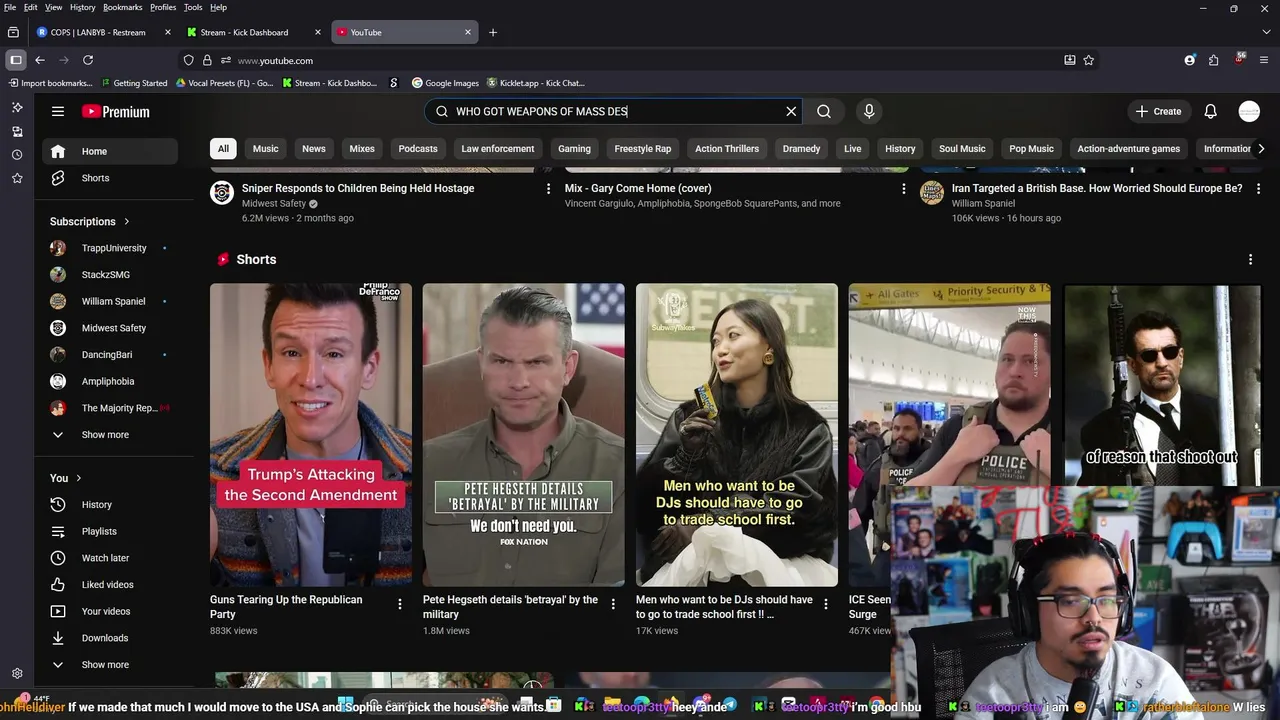Viewport: 1280px width, 720px height.
Task: Go back with the browser back arrow
Action: pos(40,60)
